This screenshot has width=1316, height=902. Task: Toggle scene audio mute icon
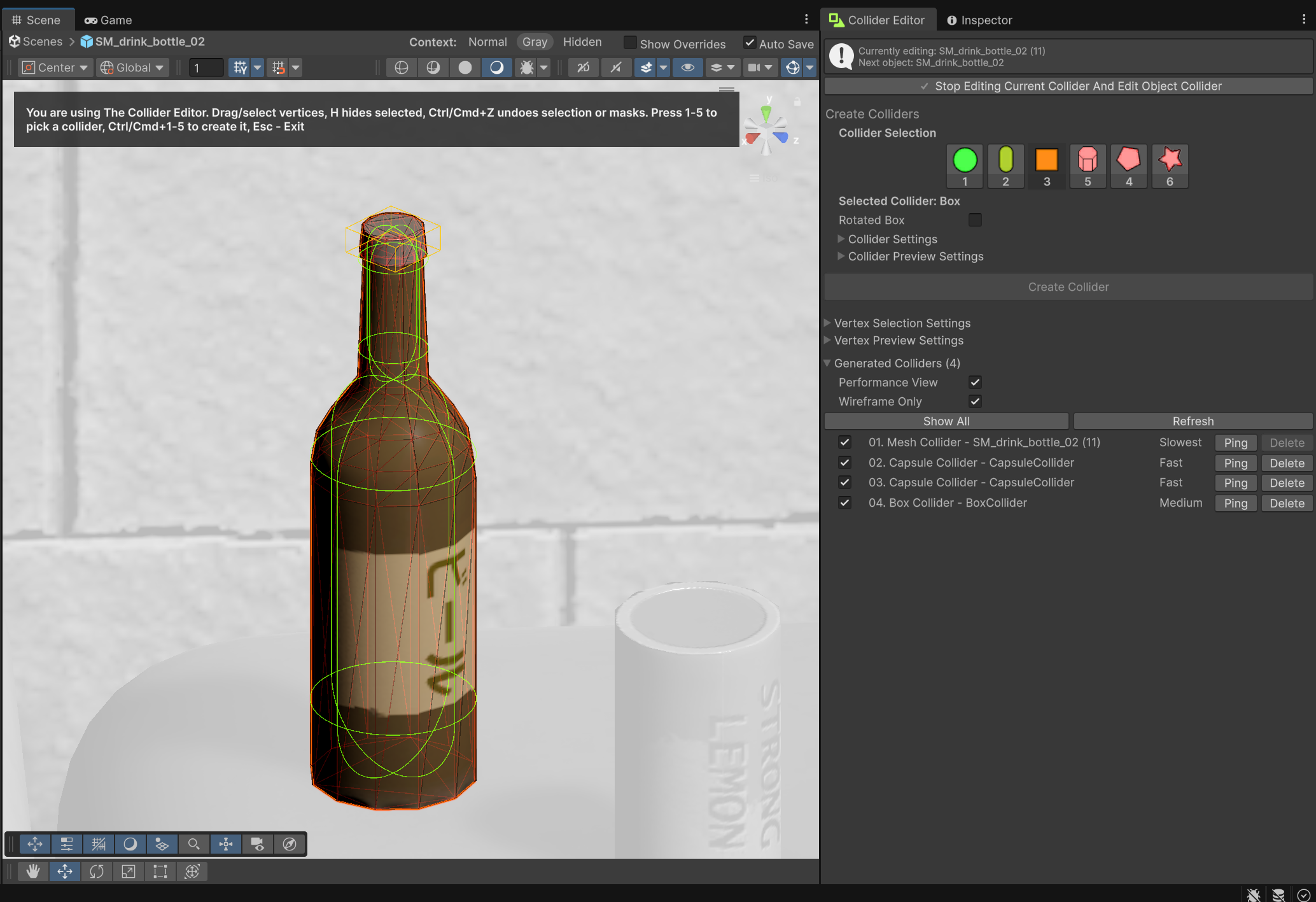[x=616, y=67]
